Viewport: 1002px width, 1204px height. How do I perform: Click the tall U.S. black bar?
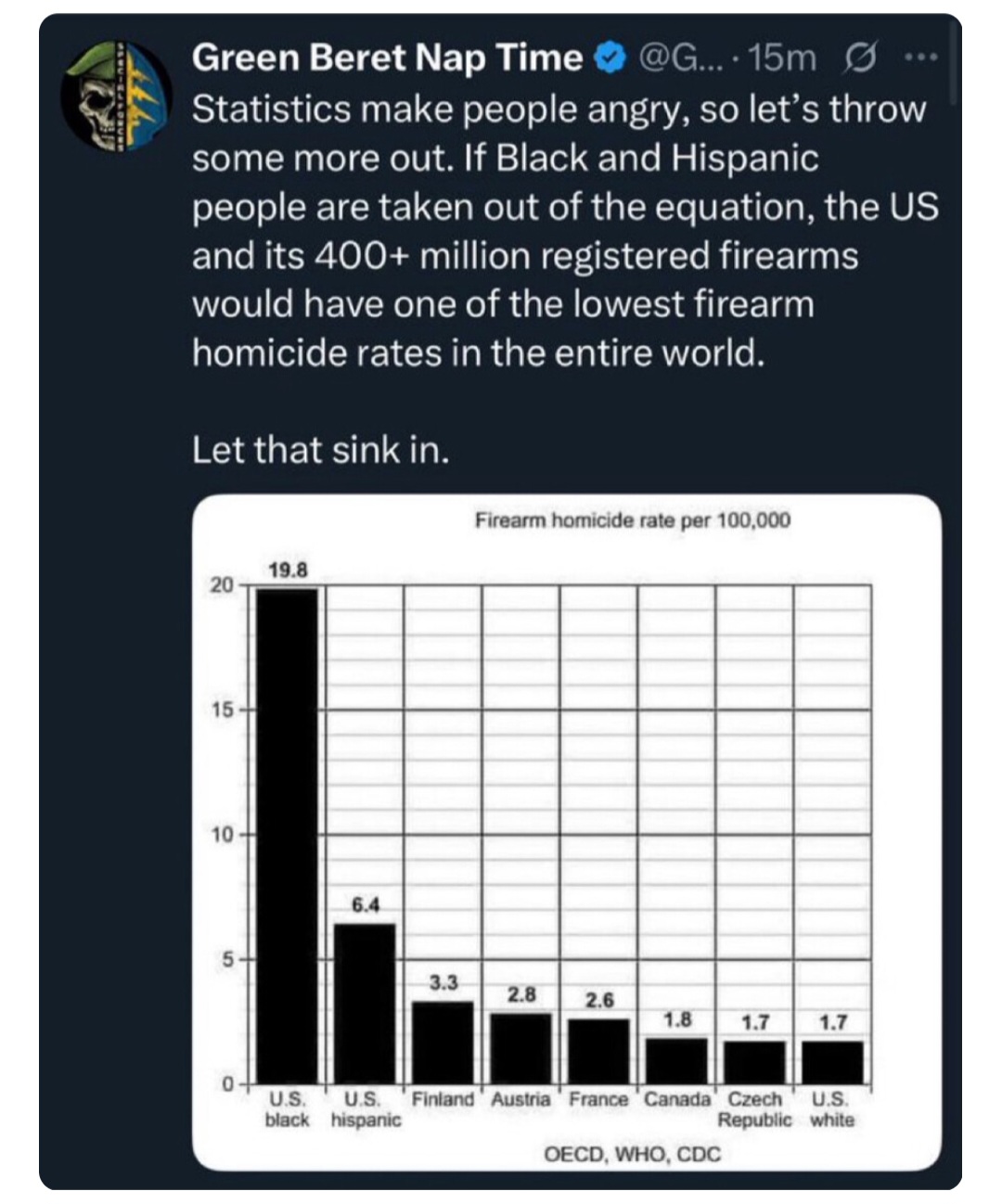click(x=287, y=835)
